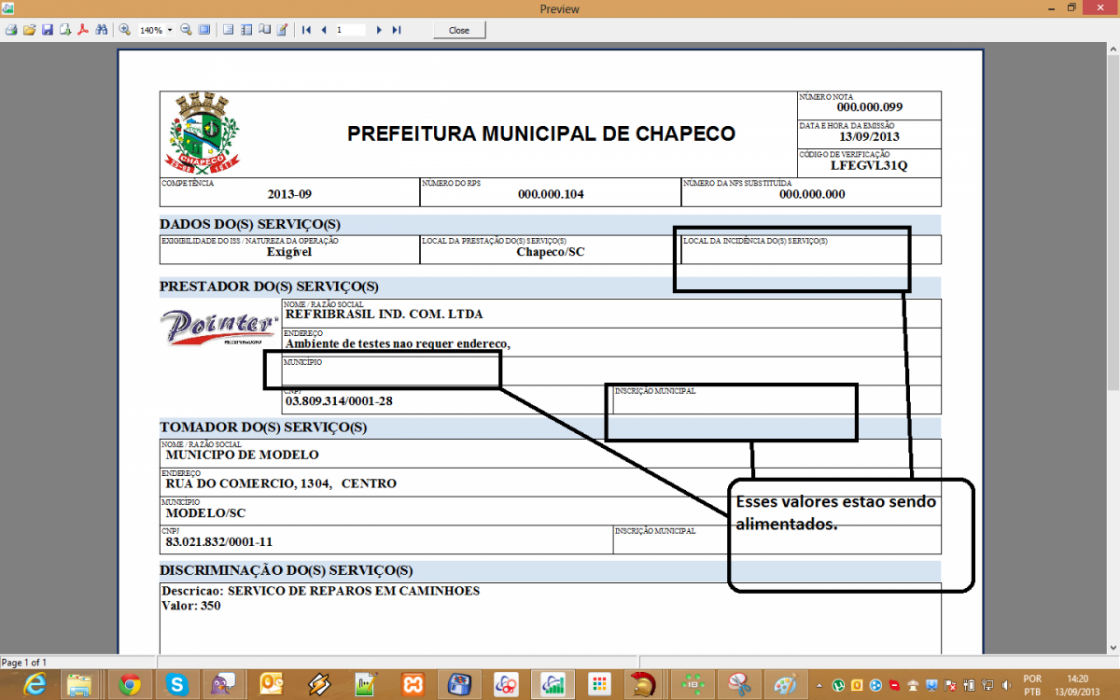Save the report with the floppy disk icon

click(x=47, y=30)
